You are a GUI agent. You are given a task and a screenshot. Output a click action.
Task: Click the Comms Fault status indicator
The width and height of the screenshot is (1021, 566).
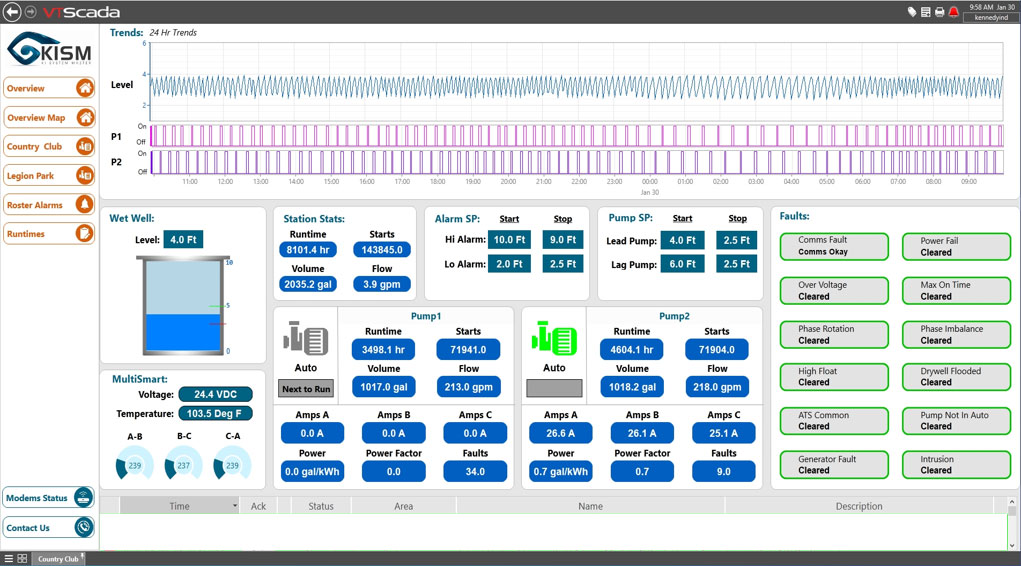tap(833, 246)
